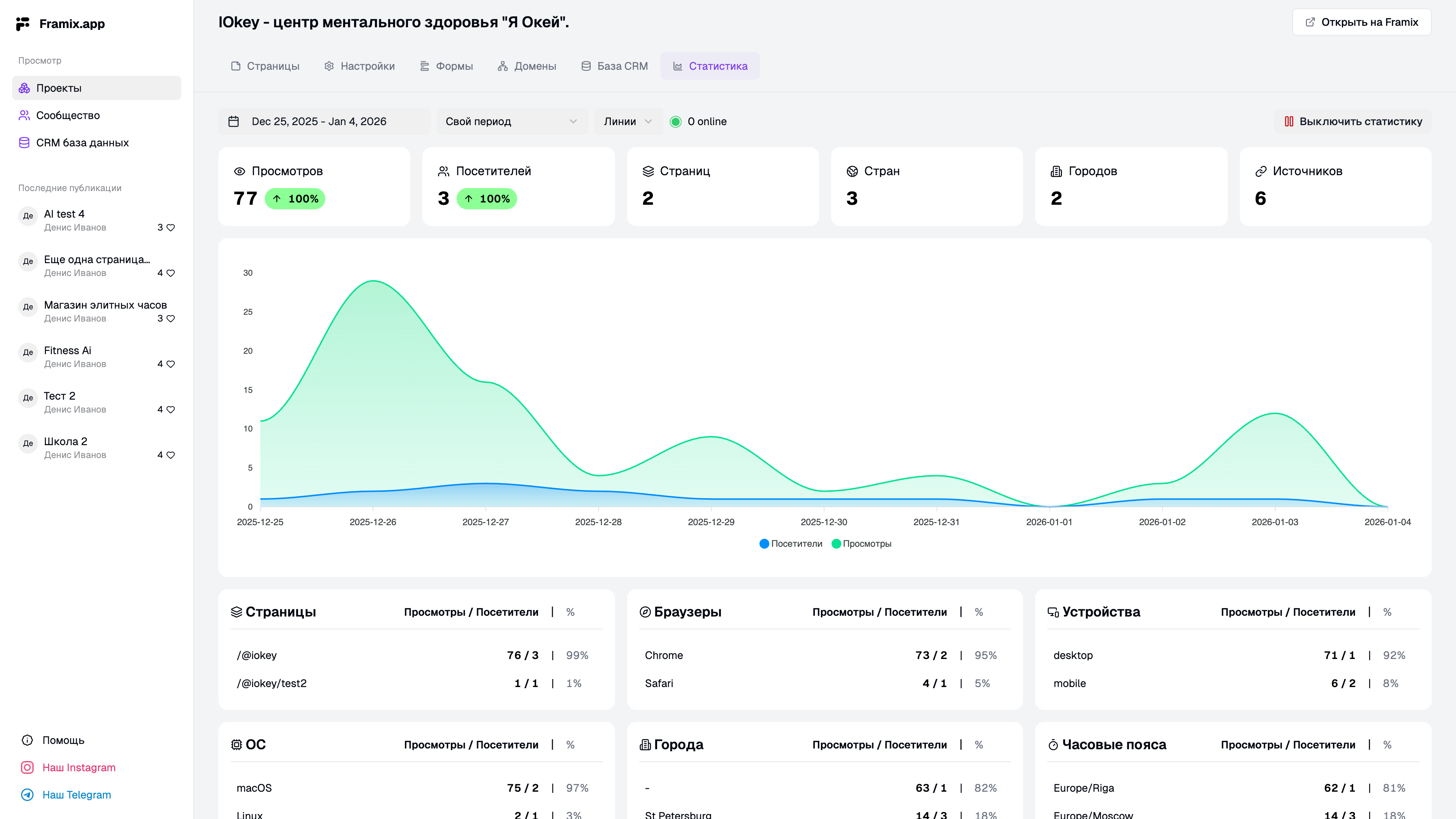Viewport: 1456px width, 819px height.
Task: Open Магазин элитных часов publication
Action: point(105,305)
